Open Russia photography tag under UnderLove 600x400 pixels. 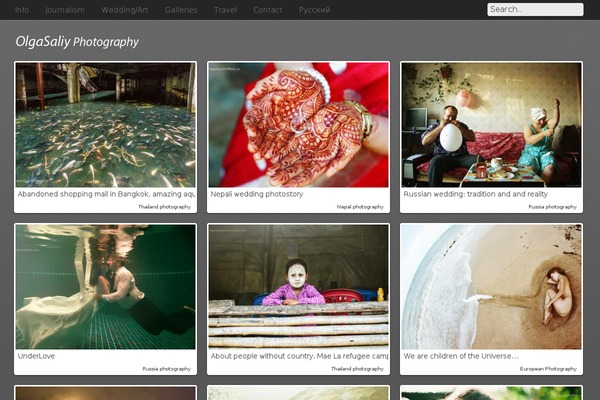click(166, 369)
